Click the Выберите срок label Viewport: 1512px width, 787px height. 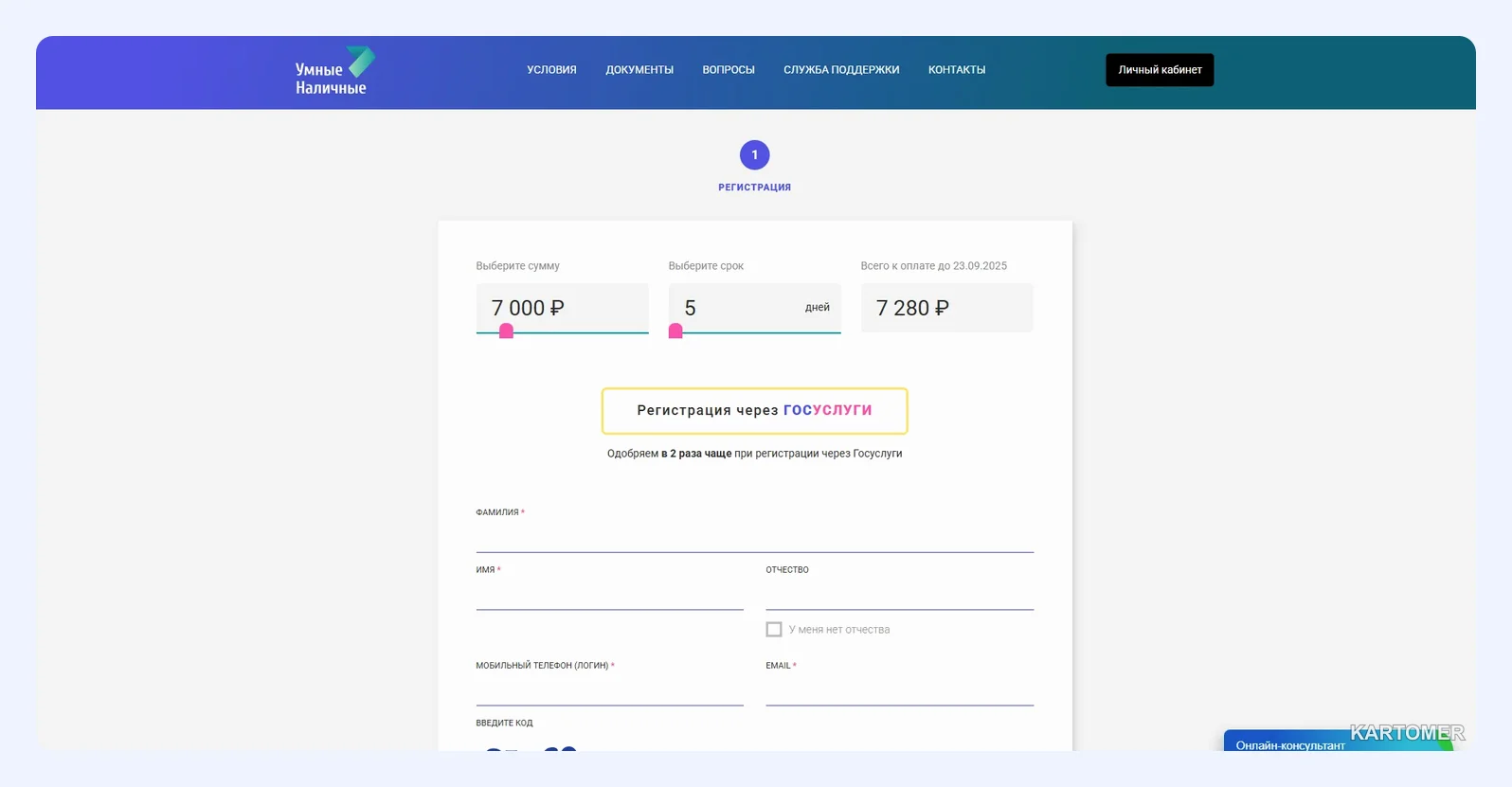point(706,266)
